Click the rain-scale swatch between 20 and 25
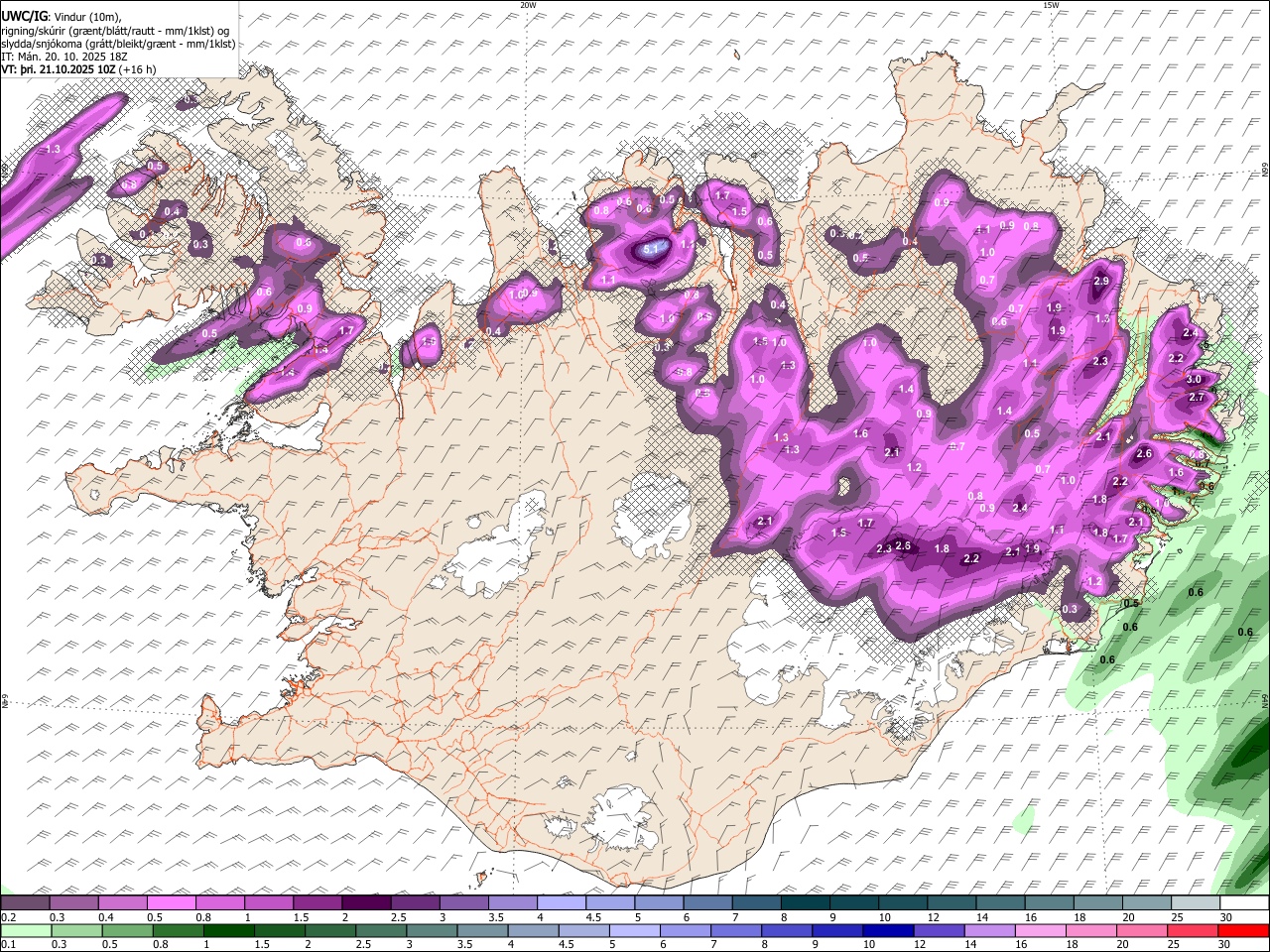The width and height of the screenshot is (1270, 952). (1141, 931)
